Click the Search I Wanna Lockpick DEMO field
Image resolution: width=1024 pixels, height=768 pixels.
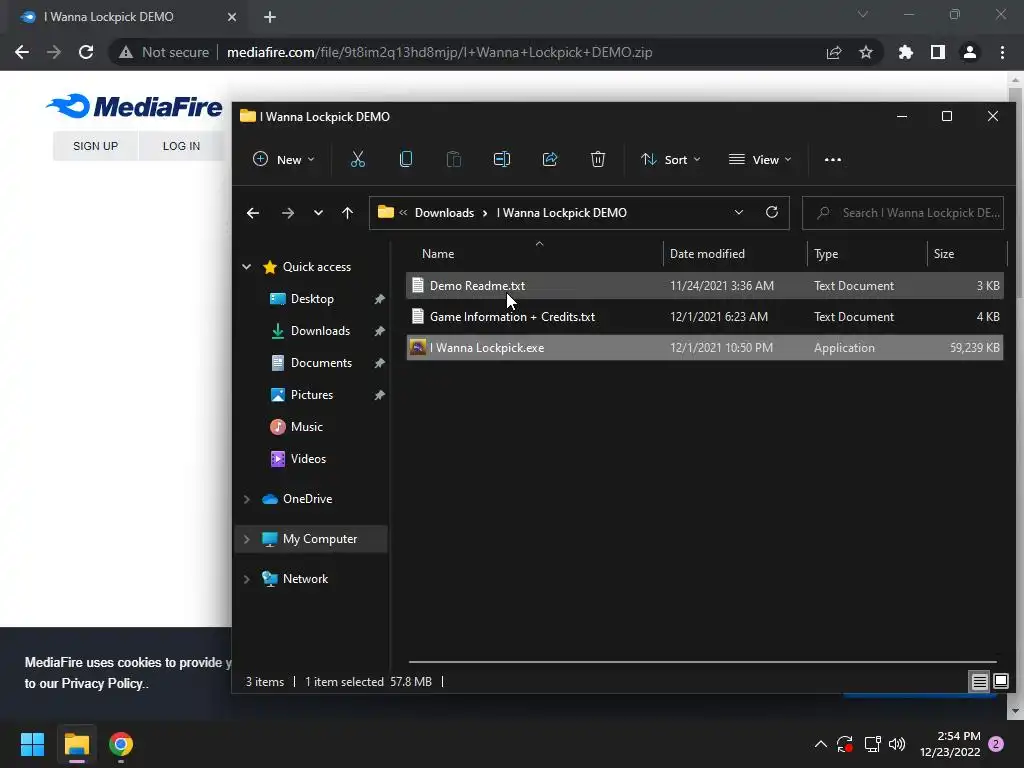[903, 213]
